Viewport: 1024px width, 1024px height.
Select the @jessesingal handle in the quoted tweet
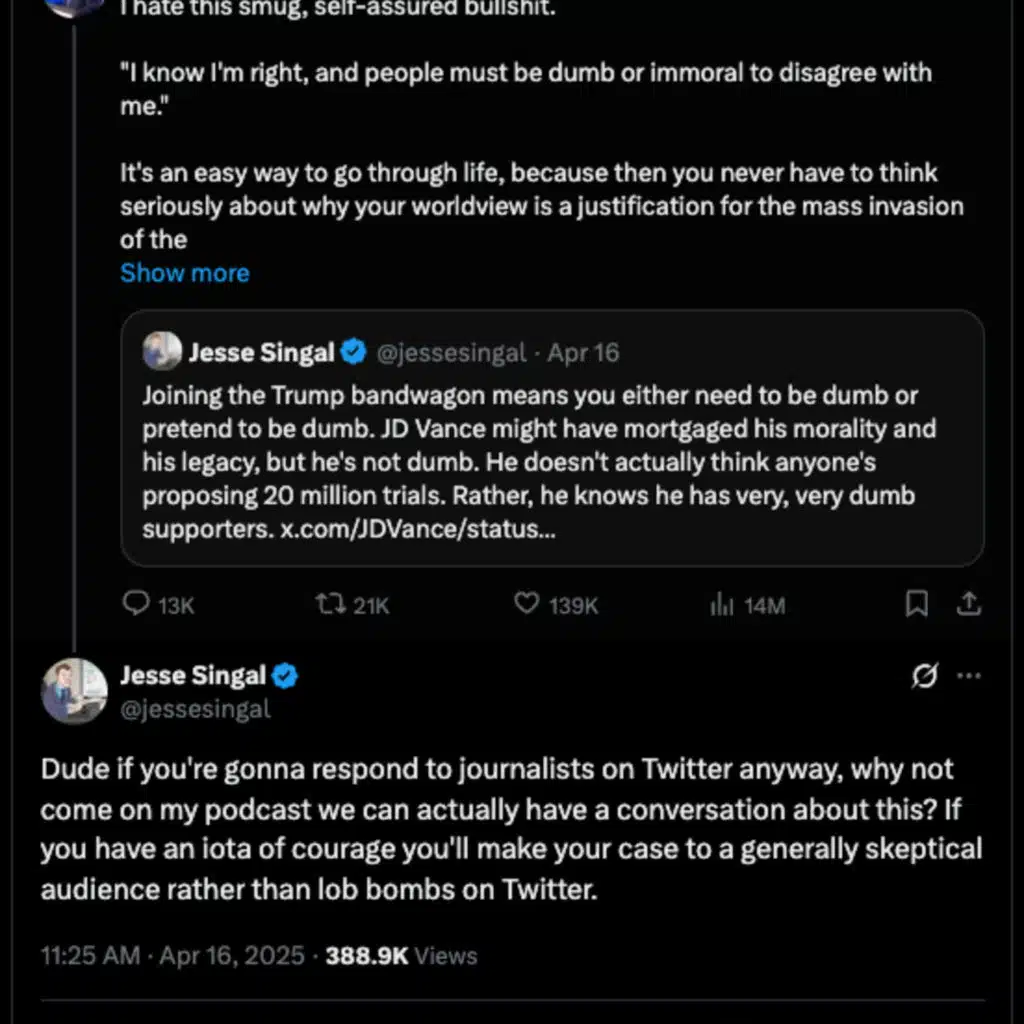pos(452,352)
